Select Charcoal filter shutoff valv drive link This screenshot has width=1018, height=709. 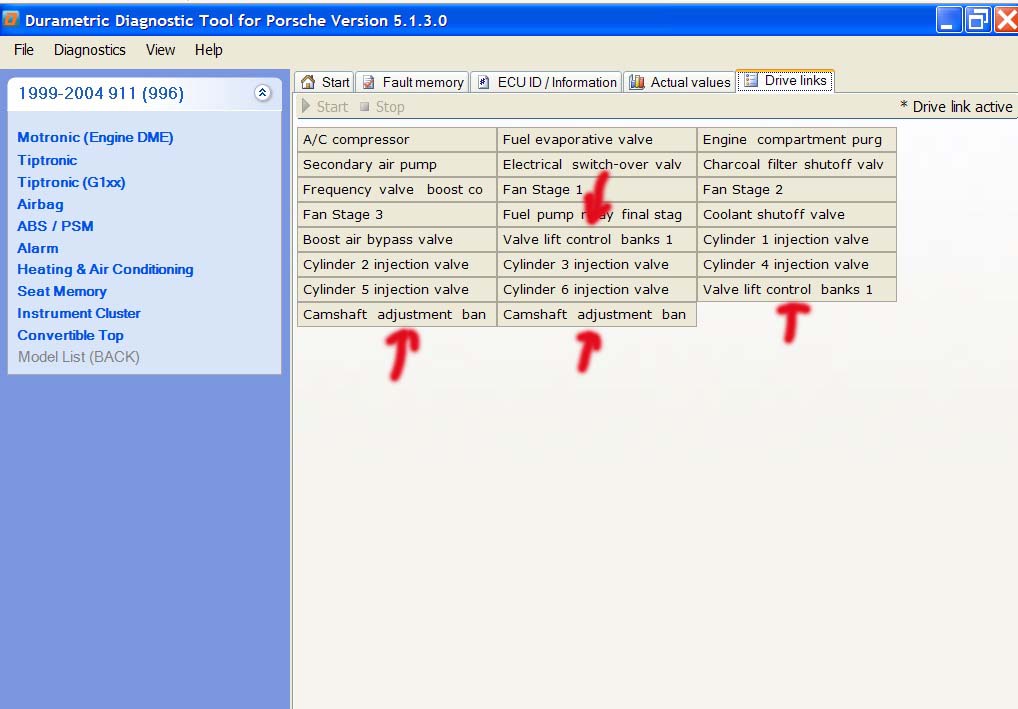pyautogui.click(x=797, y=165)
